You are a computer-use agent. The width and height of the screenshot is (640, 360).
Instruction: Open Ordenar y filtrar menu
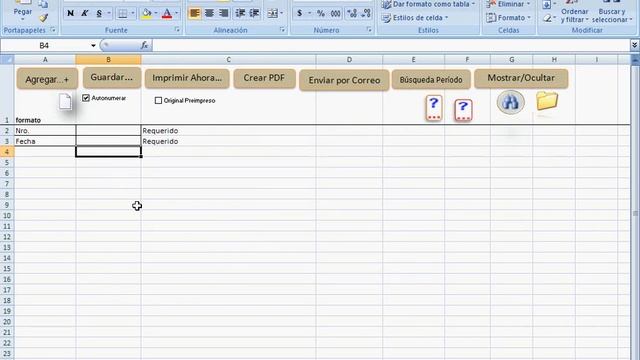574,16
